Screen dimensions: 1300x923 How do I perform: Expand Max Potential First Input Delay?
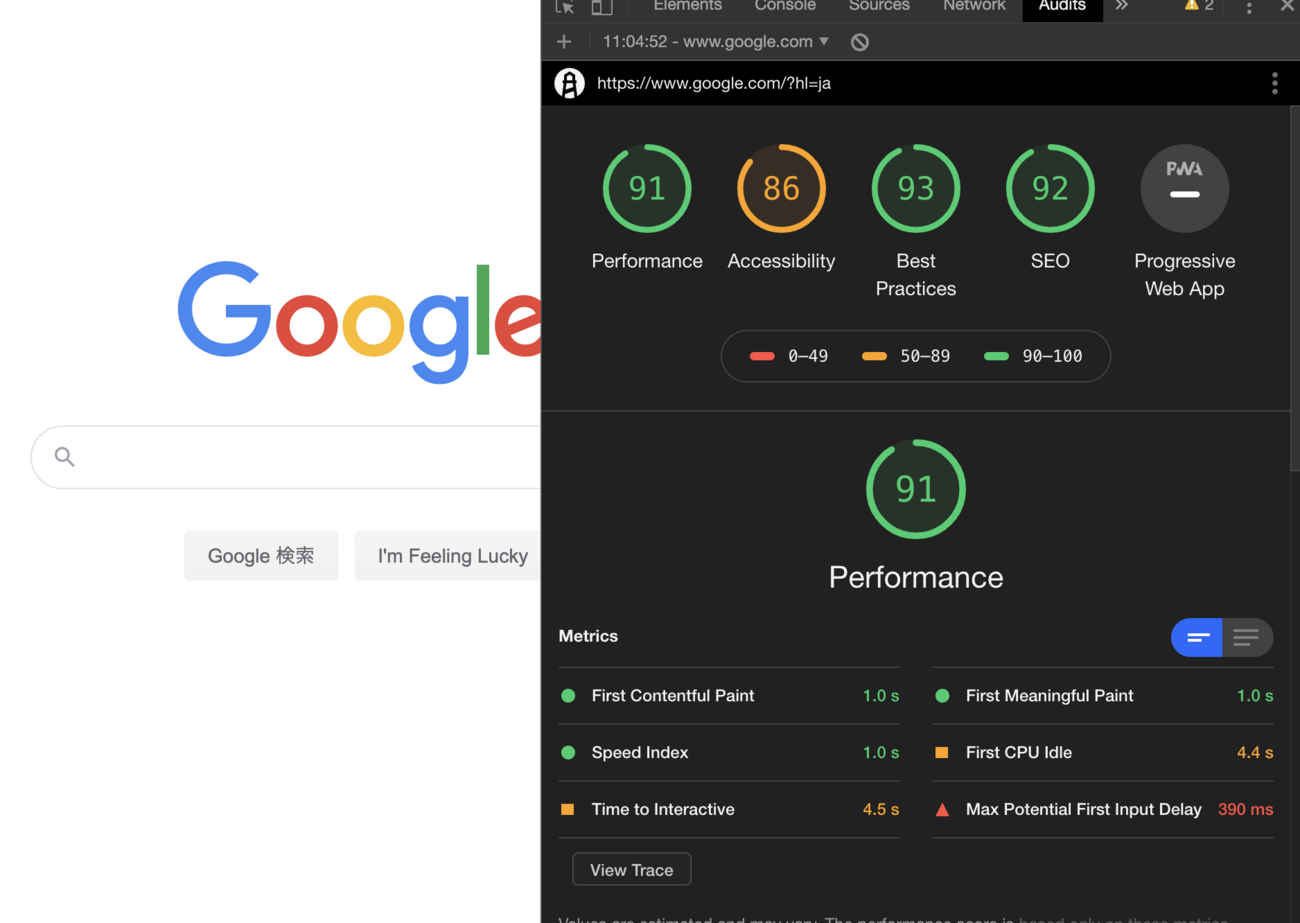pyautogui.click(x=1103, y=810)
